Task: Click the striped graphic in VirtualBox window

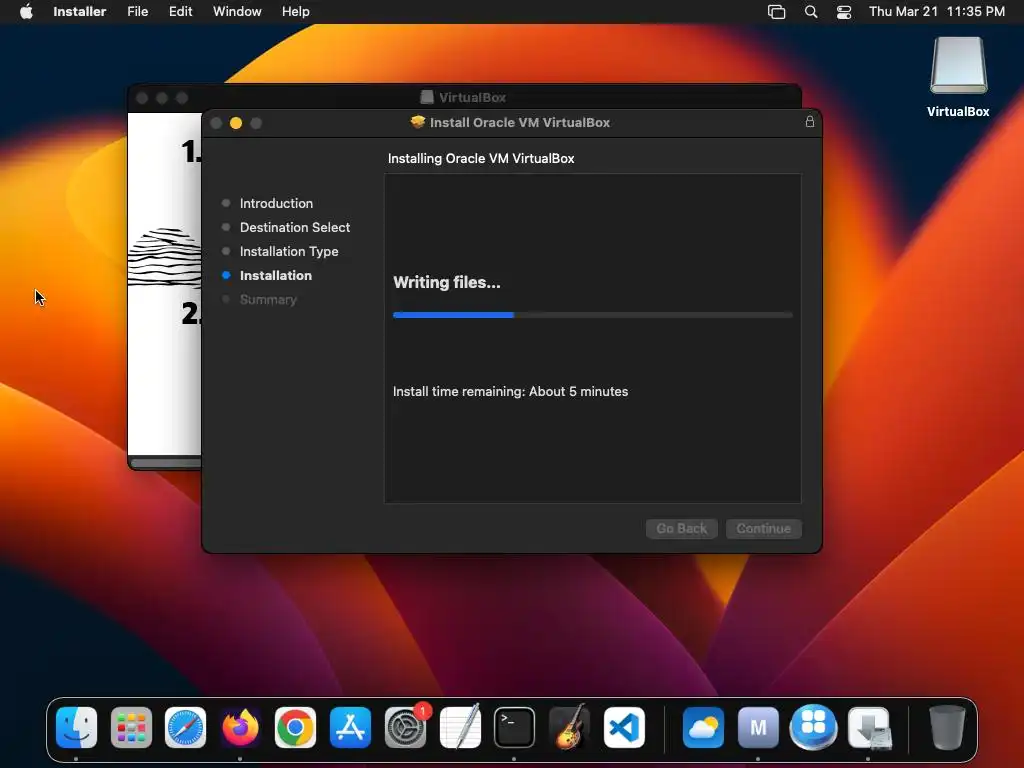Action: coord(165,258)
